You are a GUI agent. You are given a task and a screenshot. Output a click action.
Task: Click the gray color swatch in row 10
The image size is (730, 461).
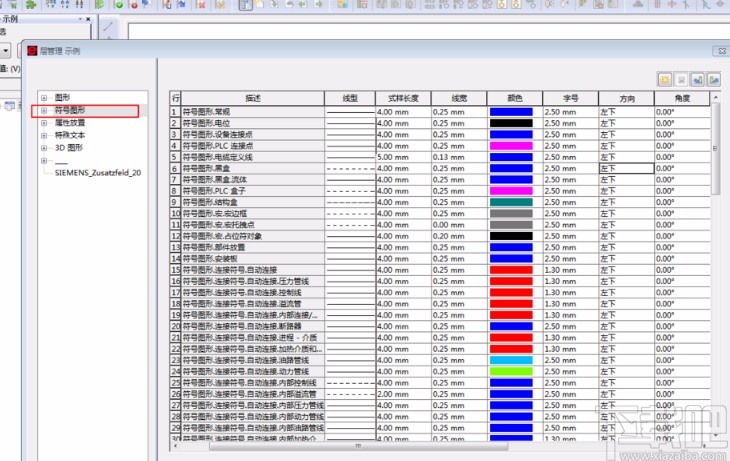[x=511, y=213]
